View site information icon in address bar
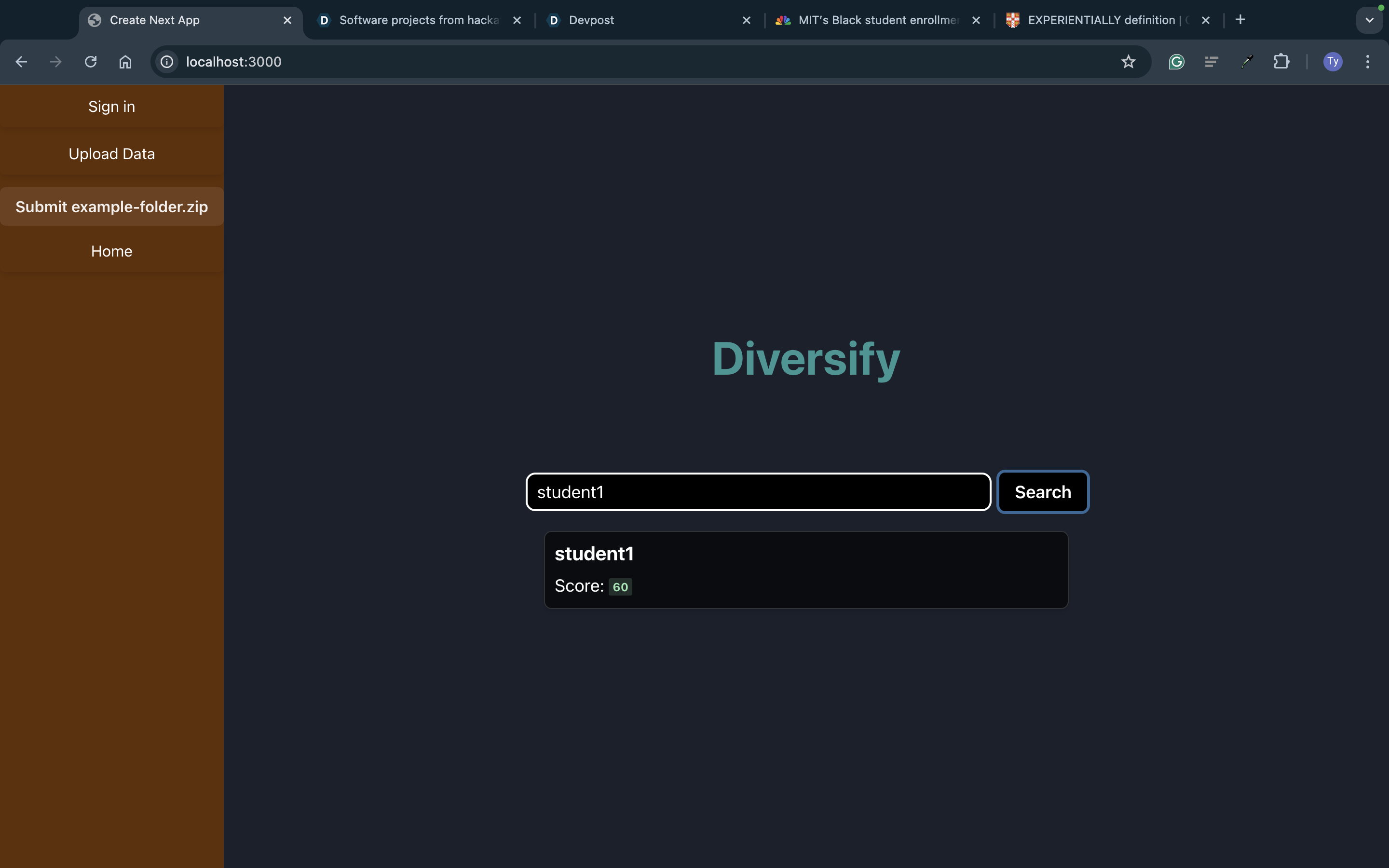The width and height of the screenshot is (1389, 868). [167, 62]
